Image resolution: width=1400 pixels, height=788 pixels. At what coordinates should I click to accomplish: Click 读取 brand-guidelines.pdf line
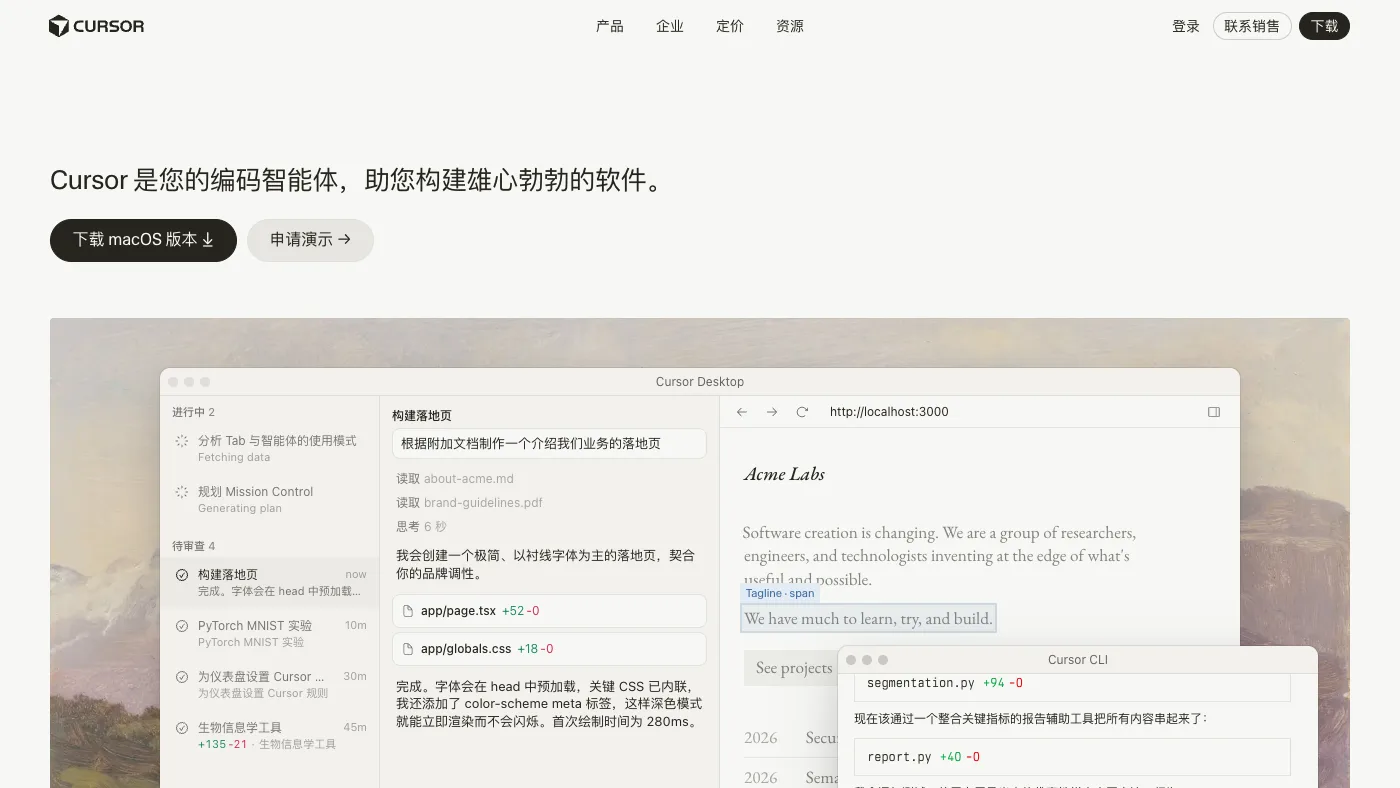[469, 503]
